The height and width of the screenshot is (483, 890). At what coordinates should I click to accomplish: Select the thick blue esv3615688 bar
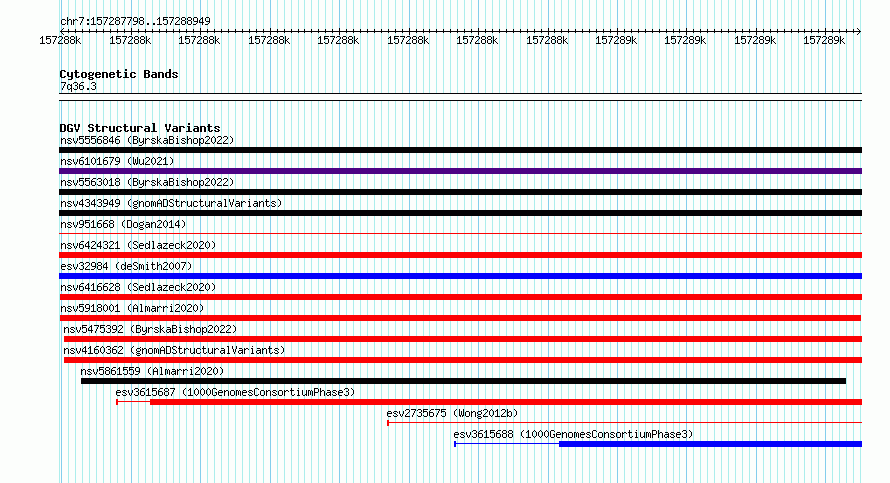[711, 444]
